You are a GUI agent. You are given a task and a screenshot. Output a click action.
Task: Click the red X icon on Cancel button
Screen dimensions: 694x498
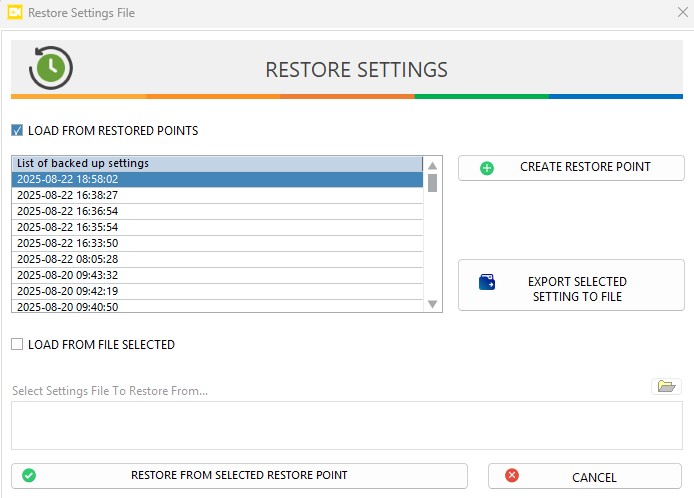click(x=513, y=476)
